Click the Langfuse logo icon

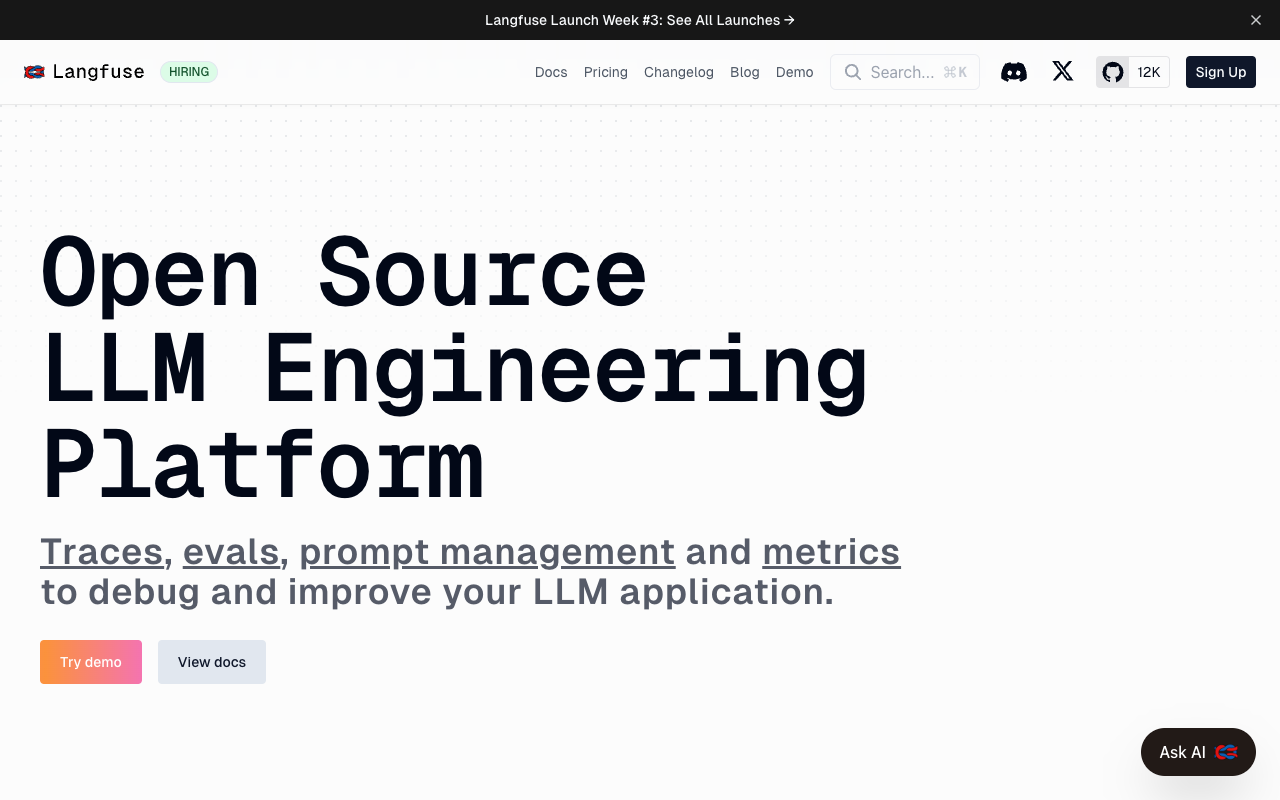point(34,72)
